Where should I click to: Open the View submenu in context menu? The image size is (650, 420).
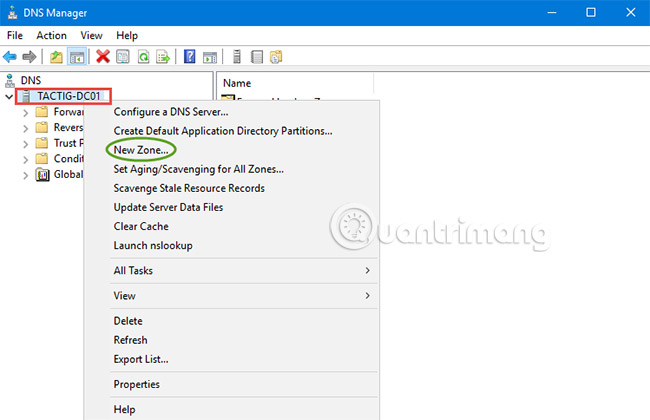(x=243, y=296)
